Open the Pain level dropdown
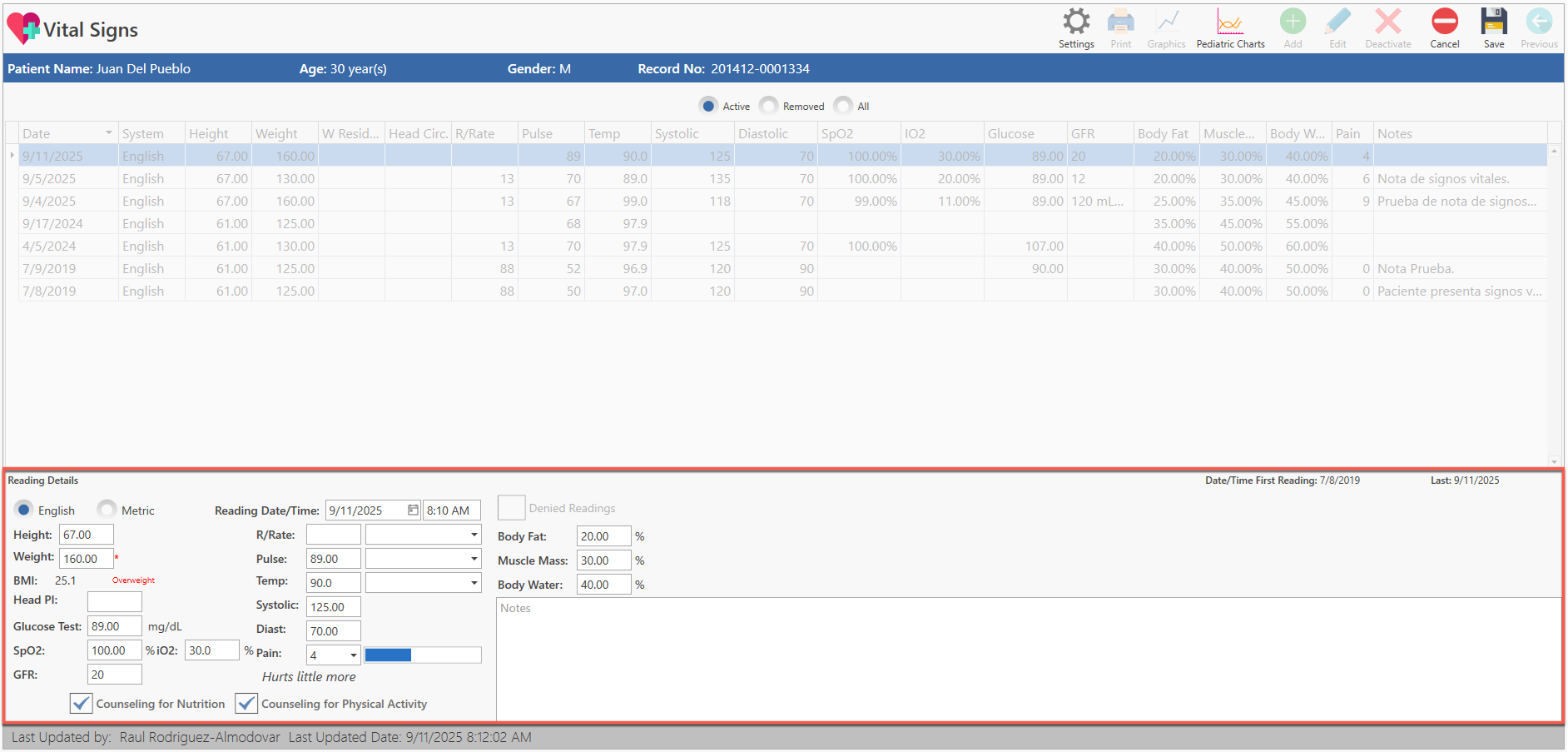This screenshot has width=1568, height=752. click(x=353, y=655)
